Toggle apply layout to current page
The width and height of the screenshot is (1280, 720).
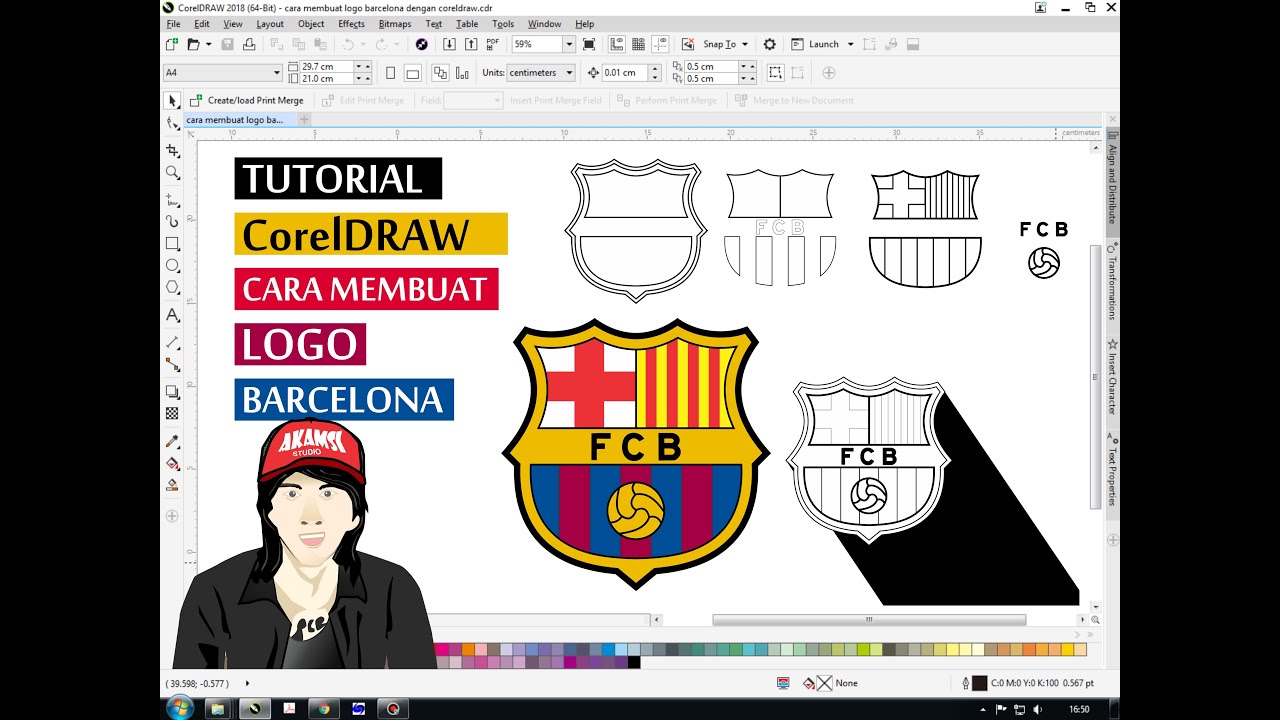click(462, 73)
